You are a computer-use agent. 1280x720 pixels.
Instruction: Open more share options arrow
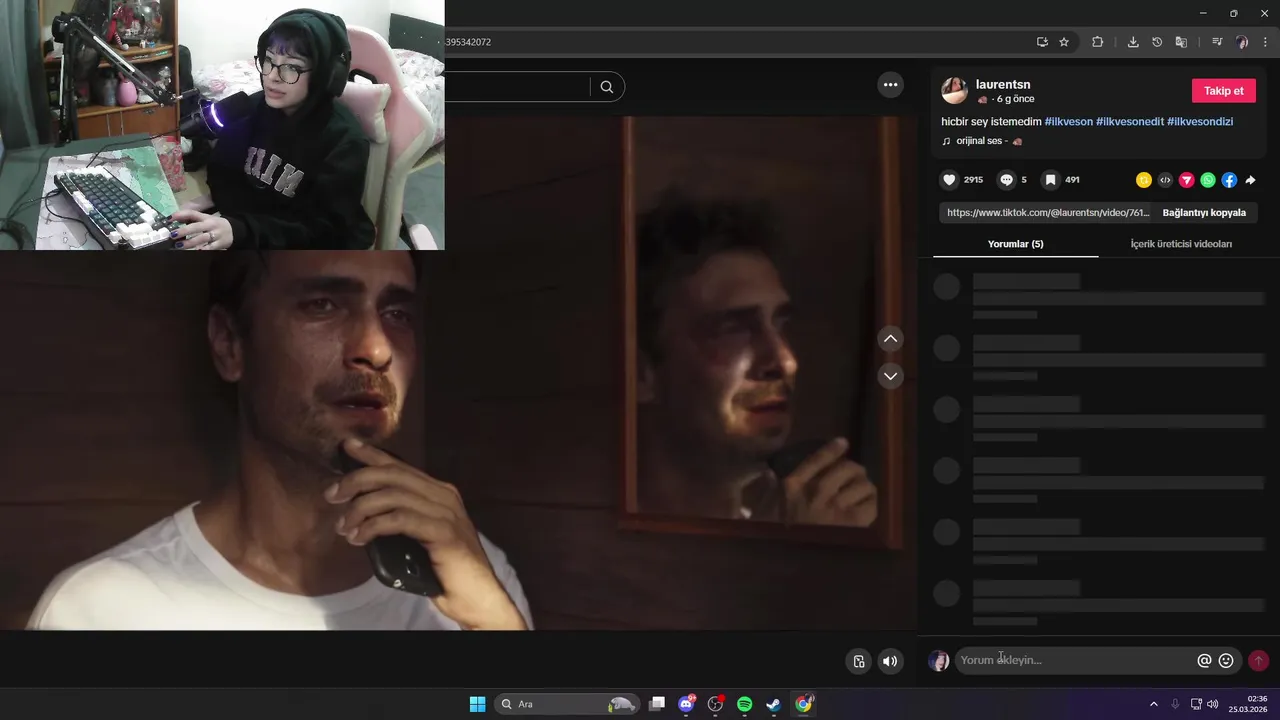tap(1250, 180)
